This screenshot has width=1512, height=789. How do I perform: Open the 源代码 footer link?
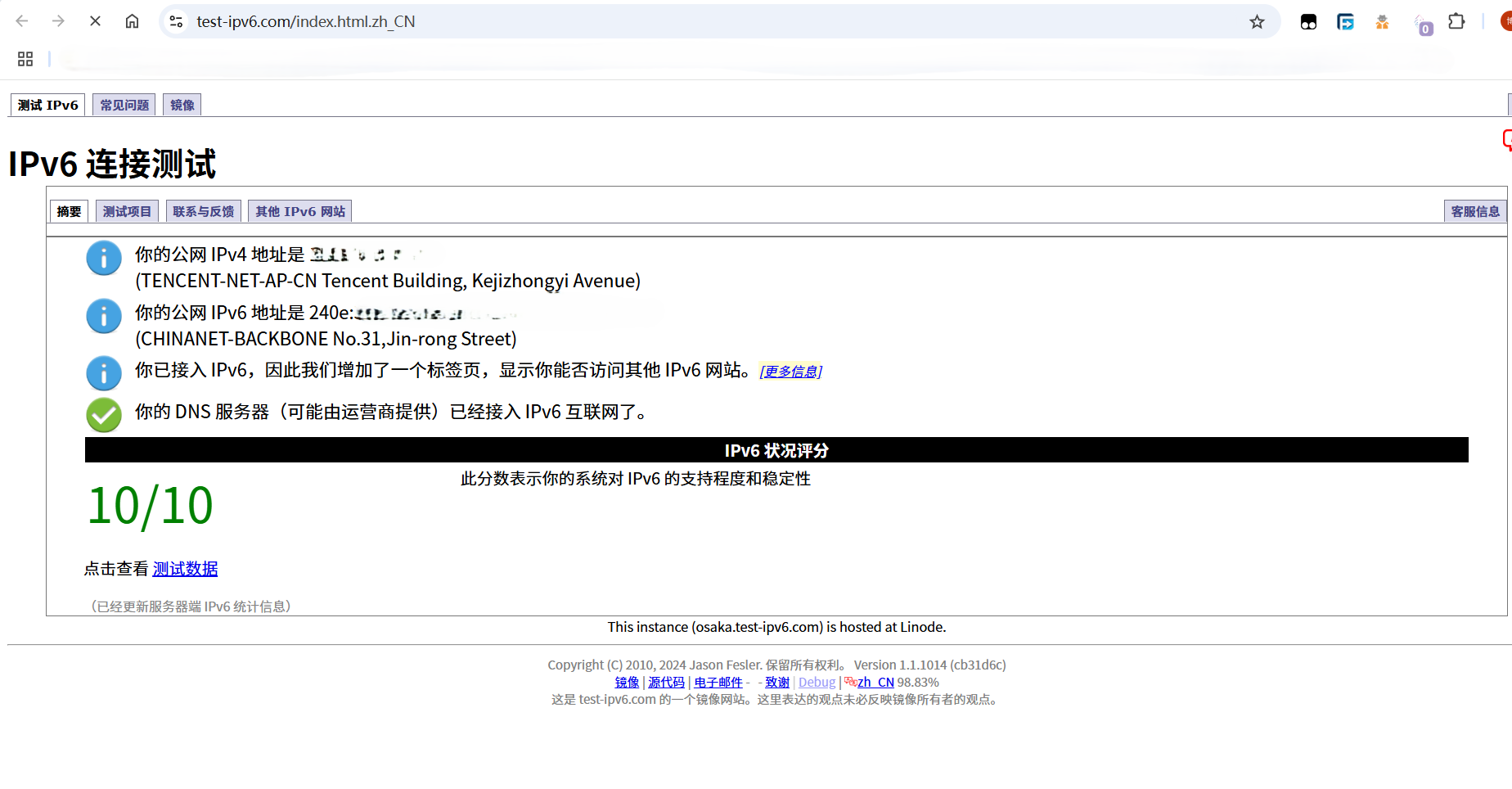(x=666, y=682)
